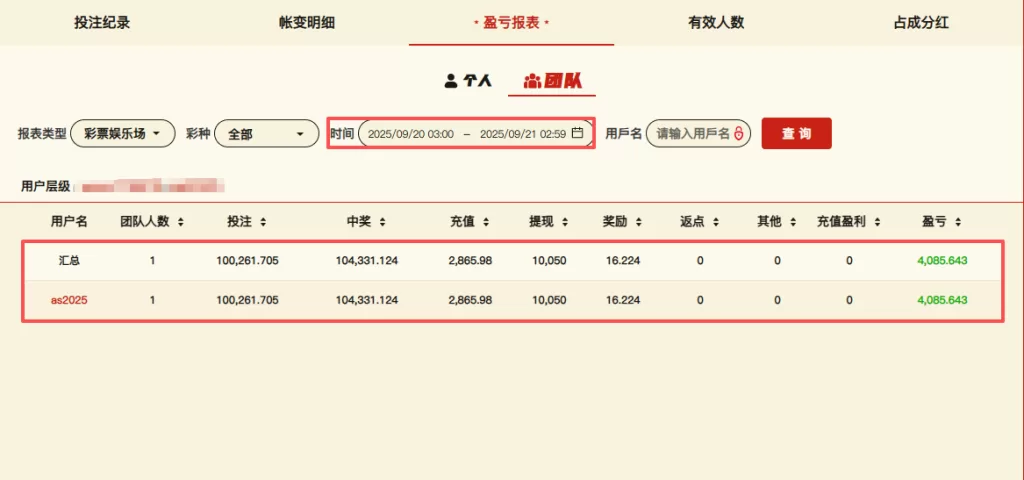1024x480 pixels.
Task: Sort by 团队人数 column arrows
Action: pos(180,221)
